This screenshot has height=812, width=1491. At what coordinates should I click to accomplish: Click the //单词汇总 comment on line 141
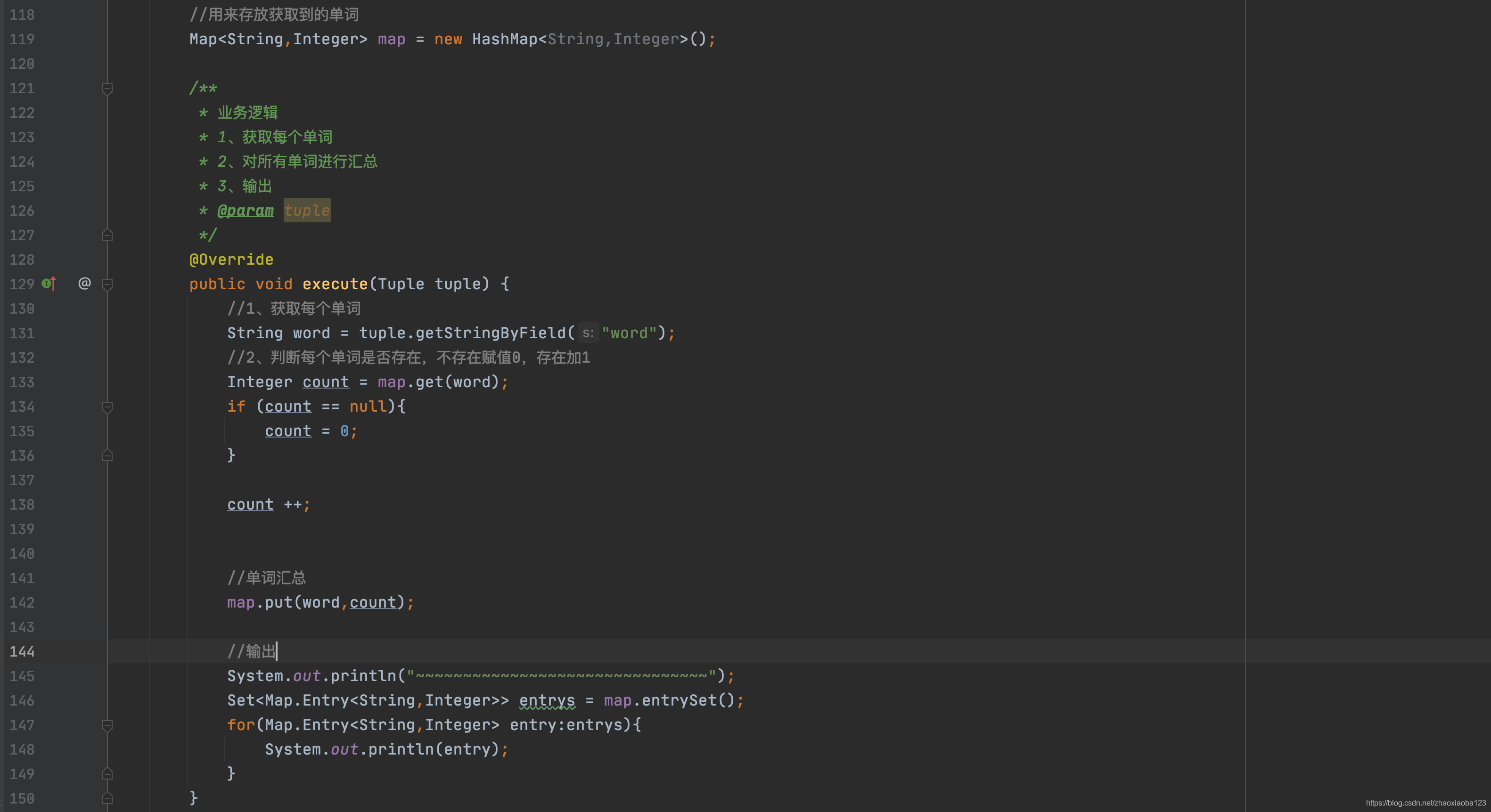pyautogui.click(x=266, y=578)
